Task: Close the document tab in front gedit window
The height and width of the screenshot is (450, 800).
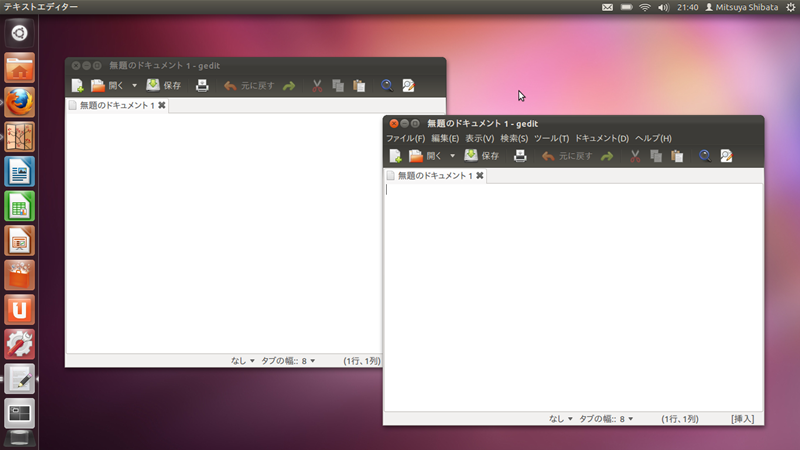Action: (480, 176)
